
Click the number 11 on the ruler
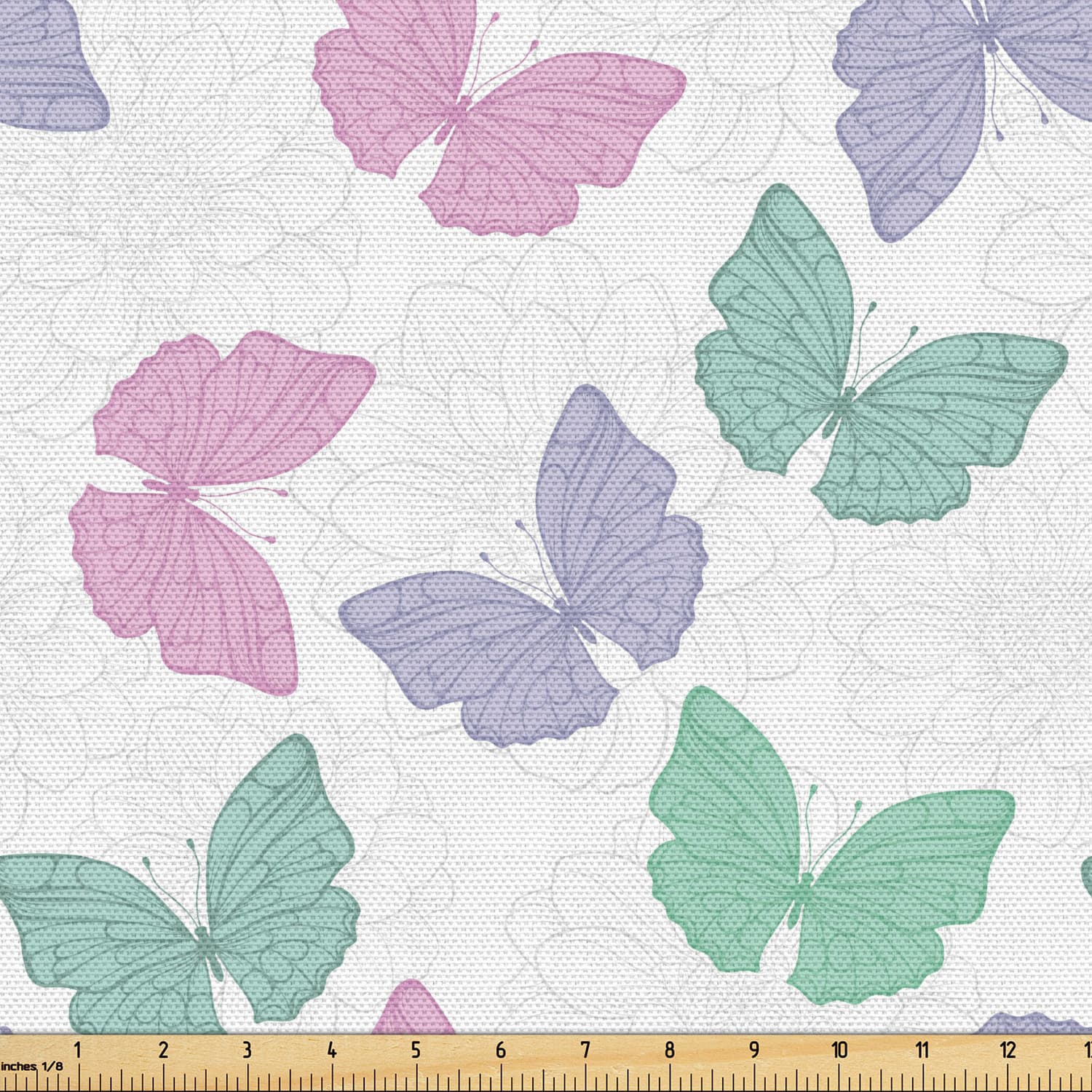tap(922, 1050)
